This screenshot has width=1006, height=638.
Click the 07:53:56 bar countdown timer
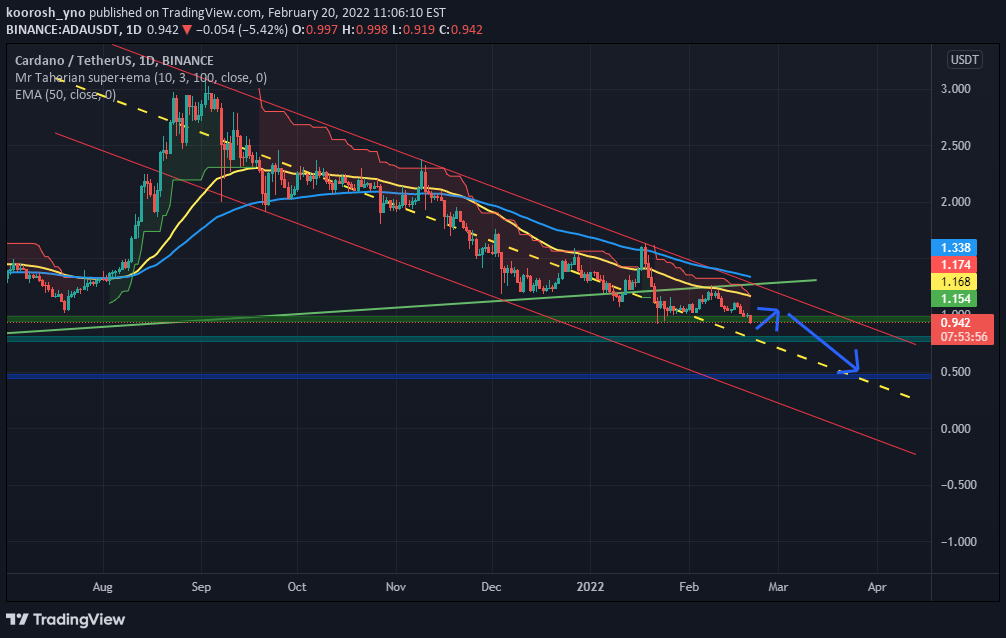click(x=964, y=337)
